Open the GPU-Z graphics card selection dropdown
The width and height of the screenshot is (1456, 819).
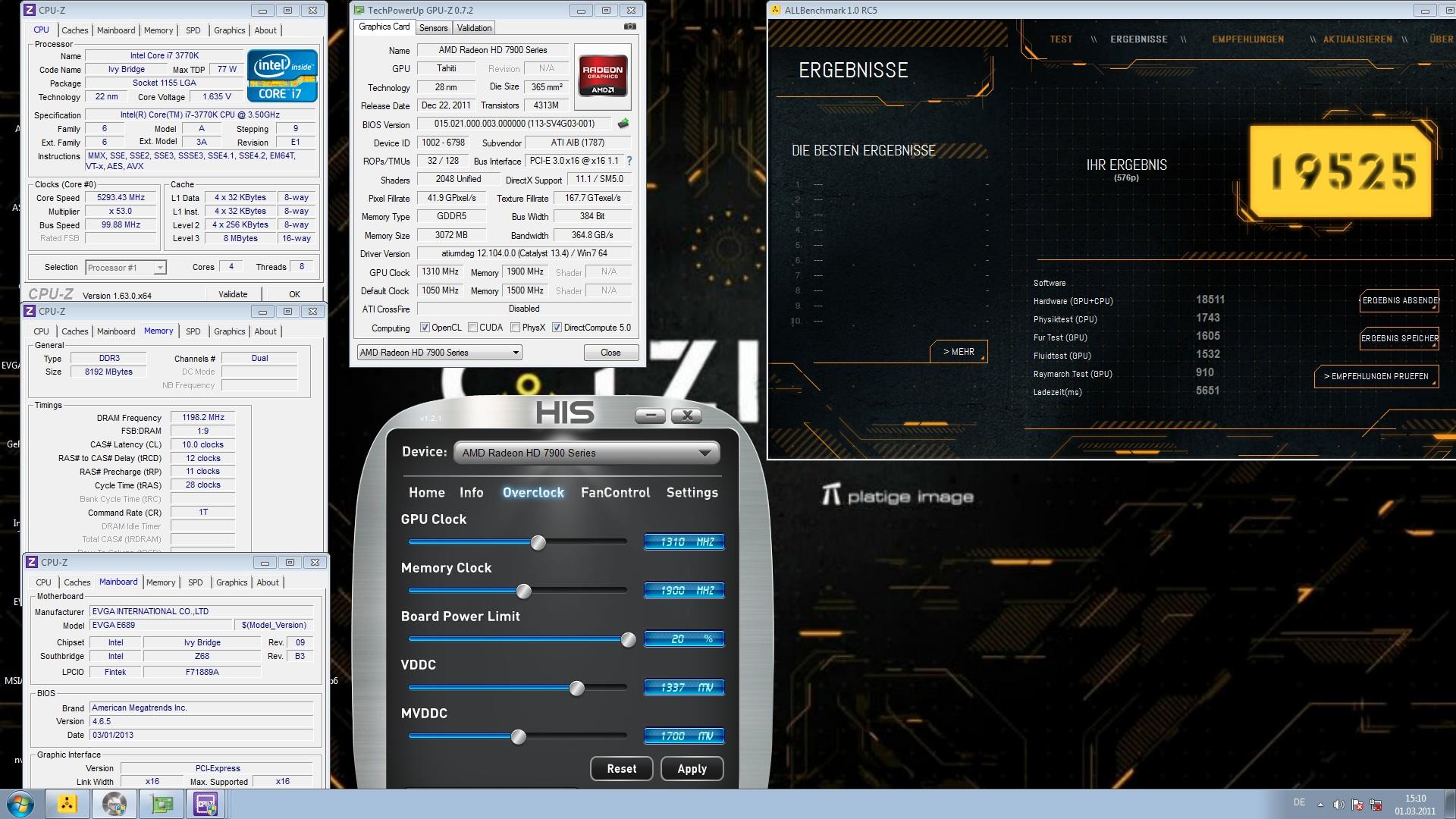tap(439, 353)
